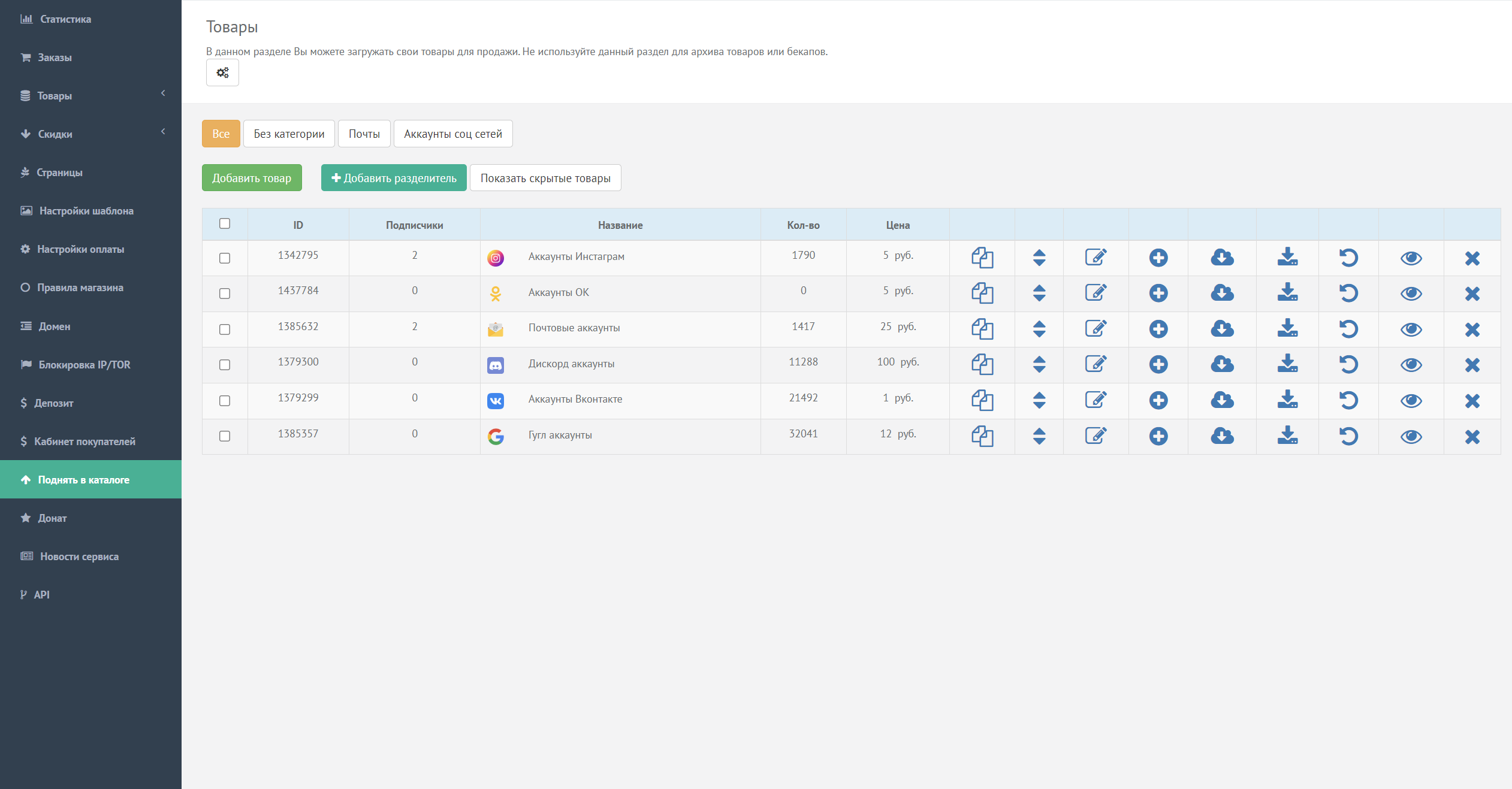
Task: Open Настройки шаблона in the sidebar
Action: [x=90, y=211]
